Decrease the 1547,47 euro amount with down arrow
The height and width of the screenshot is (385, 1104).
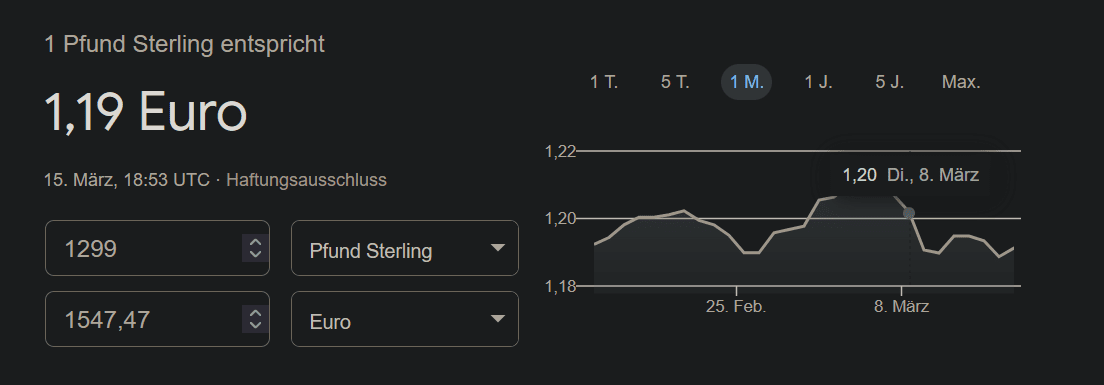coord(256,324)
